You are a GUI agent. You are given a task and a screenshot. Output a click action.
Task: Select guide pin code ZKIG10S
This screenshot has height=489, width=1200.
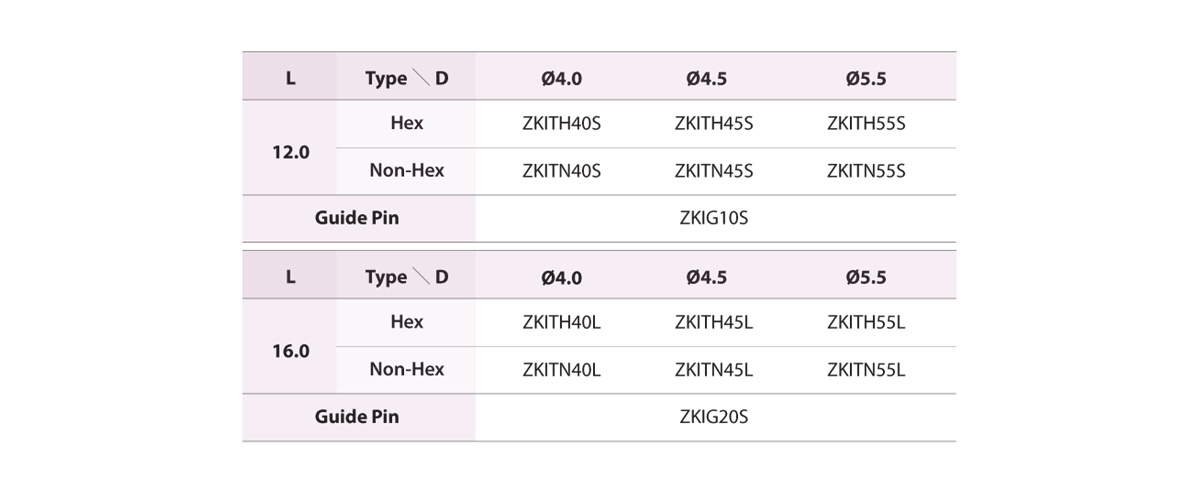coord(714,218)
